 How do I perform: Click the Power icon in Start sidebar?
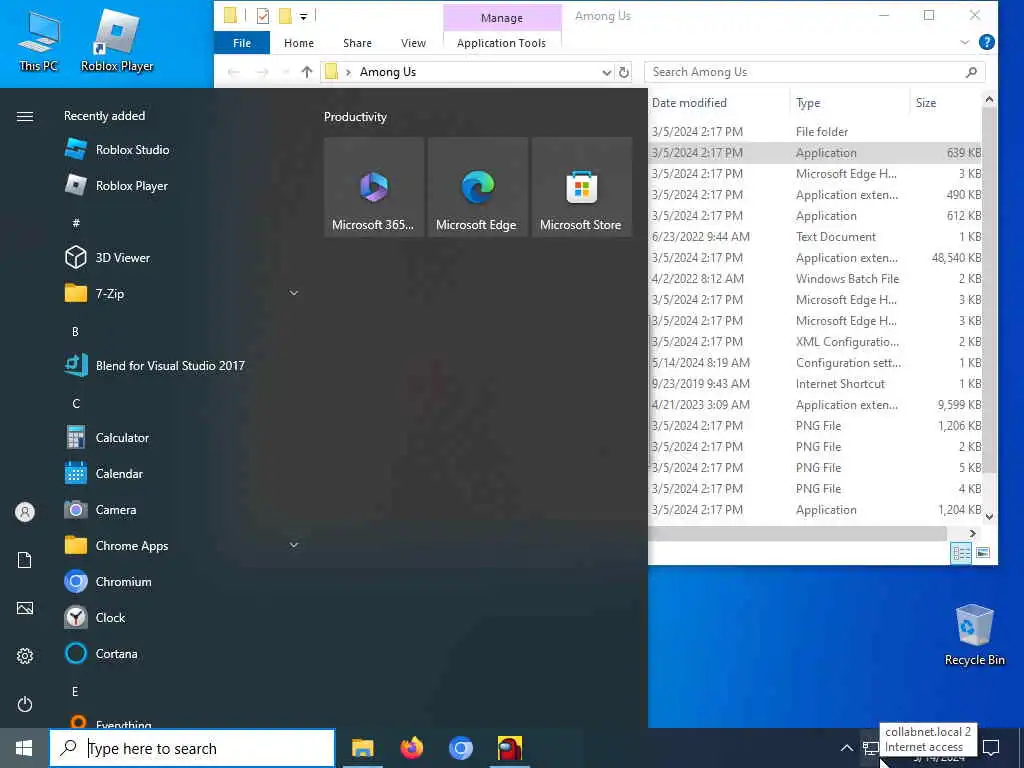point(25,704)
